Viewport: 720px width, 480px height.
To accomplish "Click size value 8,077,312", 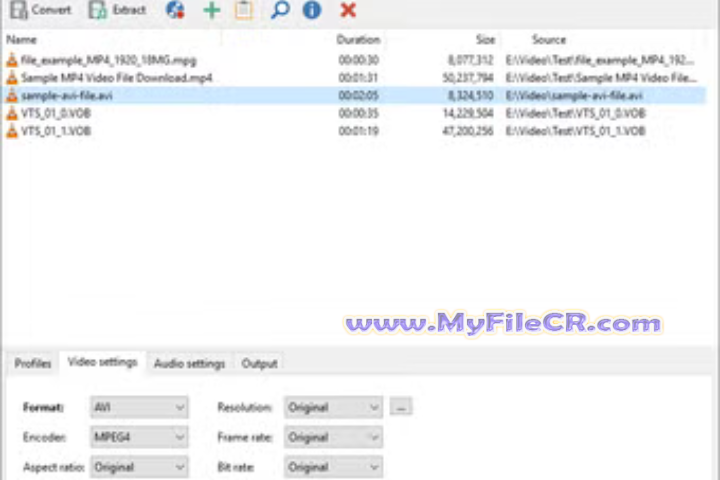I will pyautogui.click(x=471, y=60).
